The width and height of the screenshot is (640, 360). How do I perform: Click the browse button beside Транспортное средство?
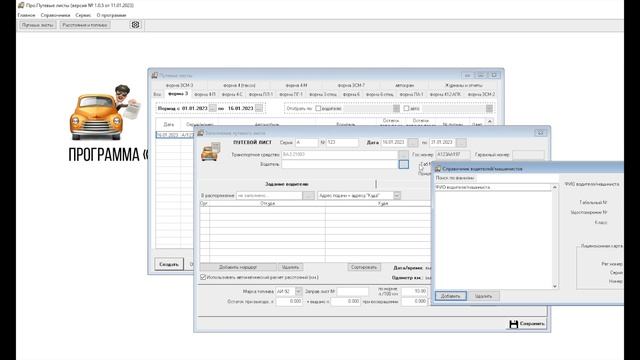point(403,155)
